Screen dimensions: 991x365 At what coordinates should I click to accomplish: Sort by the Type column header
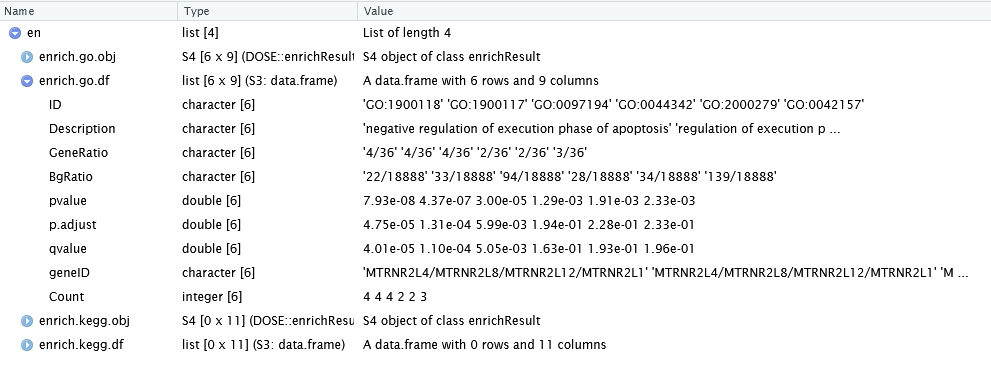(268, 11)
